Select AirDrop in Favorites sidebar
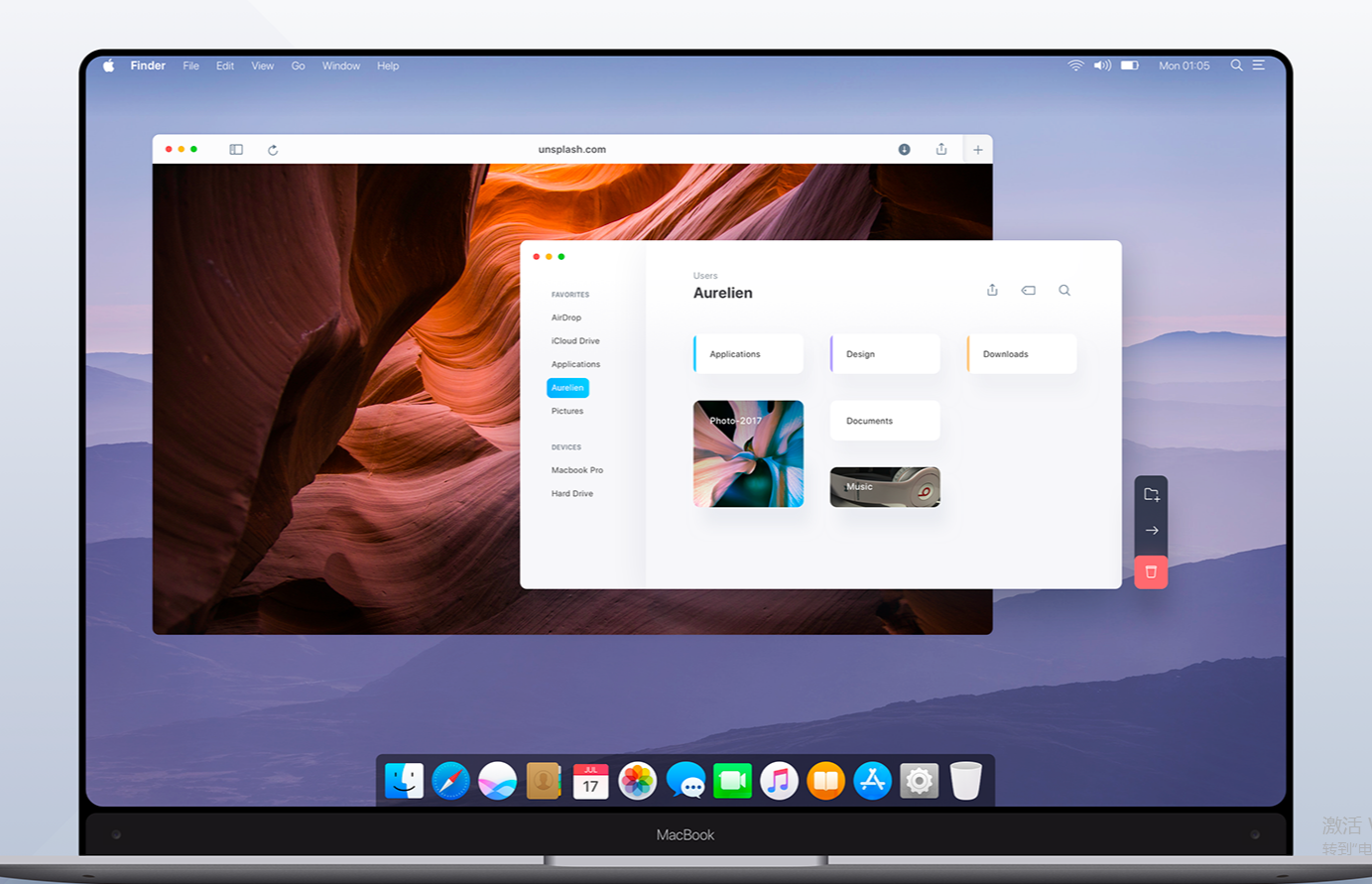 [x=566, y=317]
